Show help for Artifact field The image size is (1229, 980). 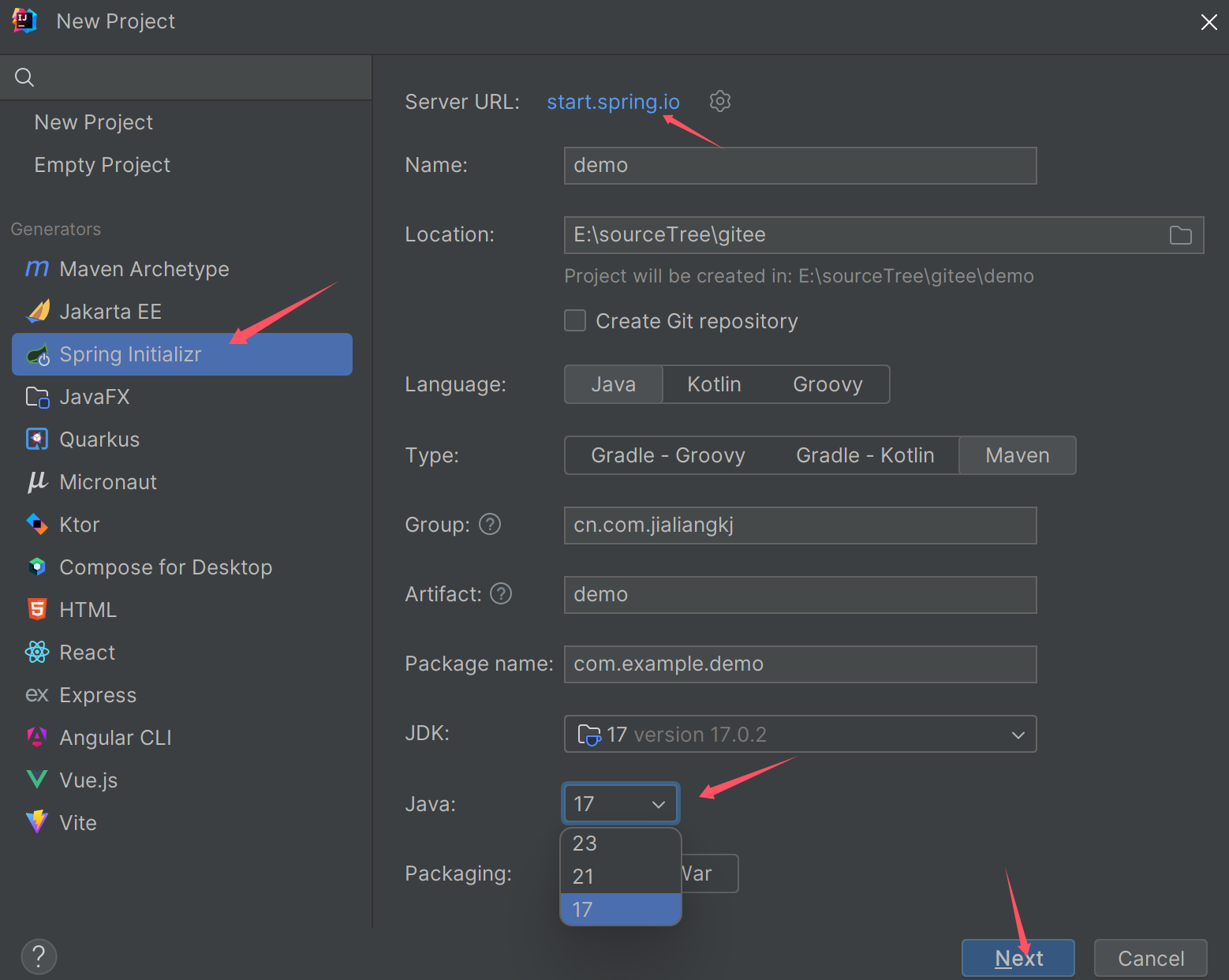point(501,594)
